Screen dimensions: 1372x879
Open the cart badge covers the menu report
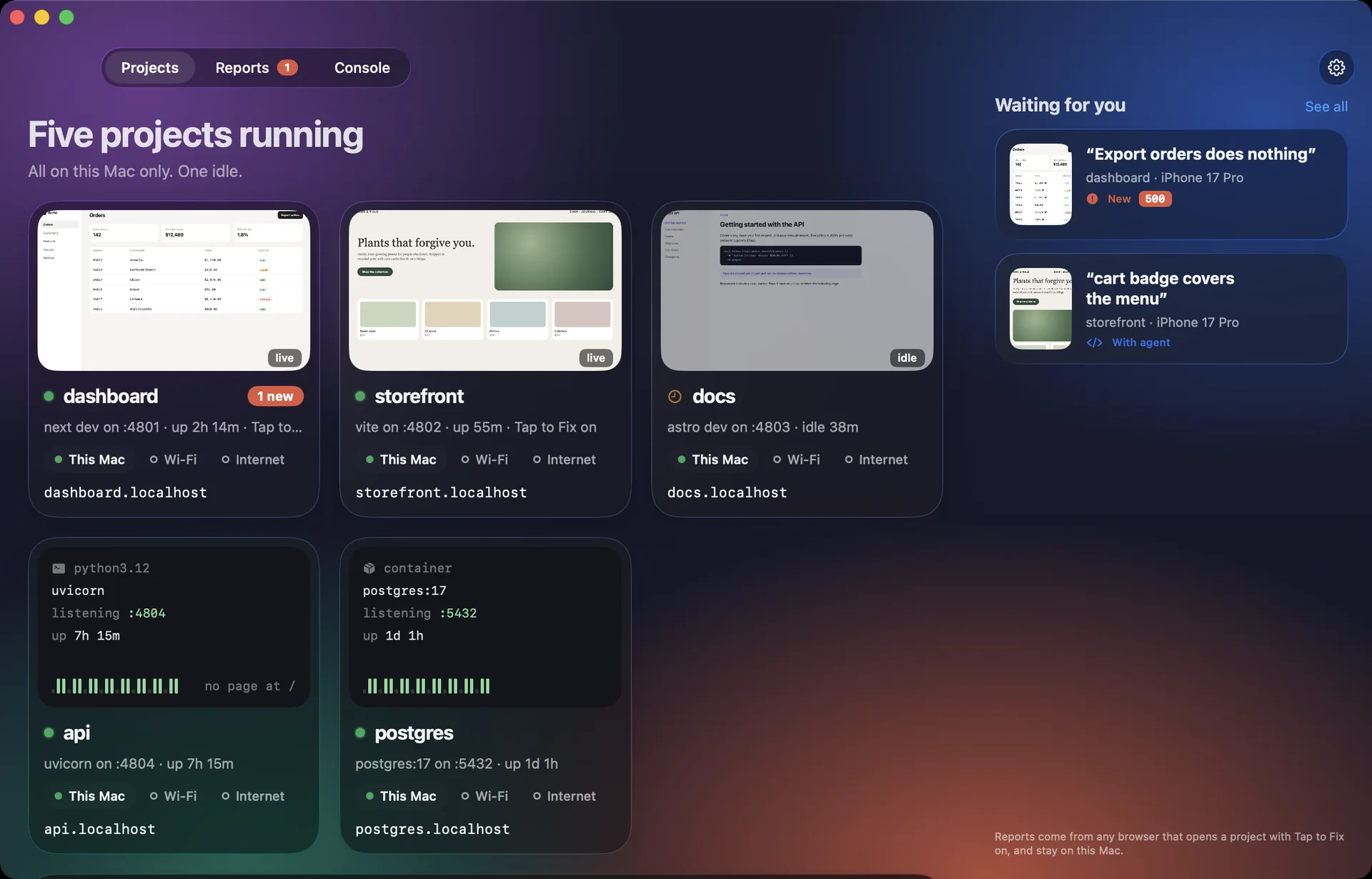[1171, 309]
